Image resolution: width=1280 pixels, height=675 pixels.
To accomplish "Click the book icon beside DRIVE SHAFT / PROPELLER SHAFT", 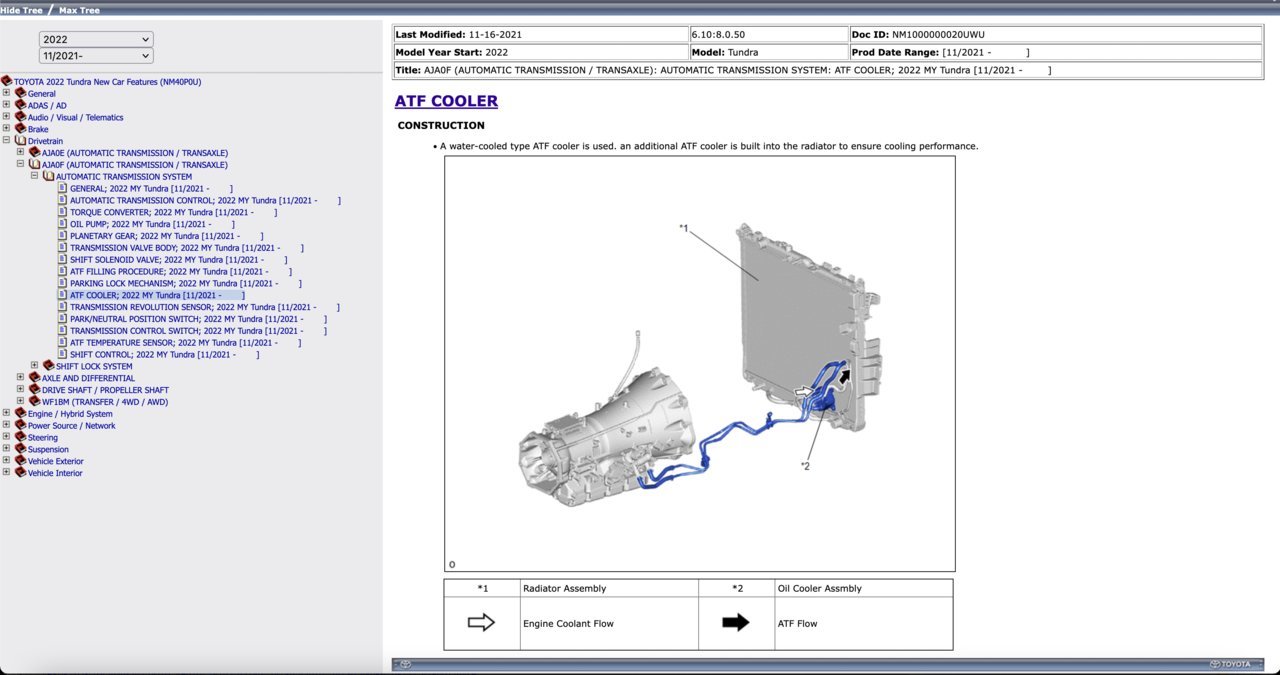I will (x=34, y=390).
